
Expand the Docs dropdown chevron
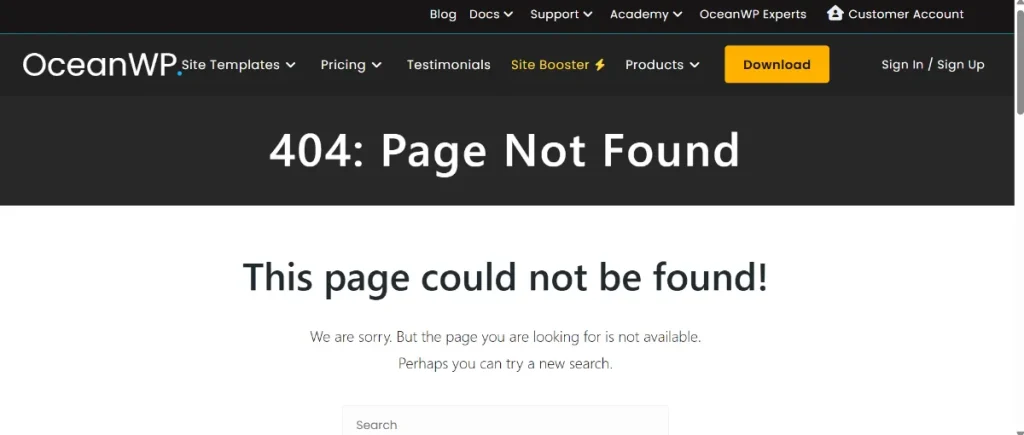coord(508,14)
